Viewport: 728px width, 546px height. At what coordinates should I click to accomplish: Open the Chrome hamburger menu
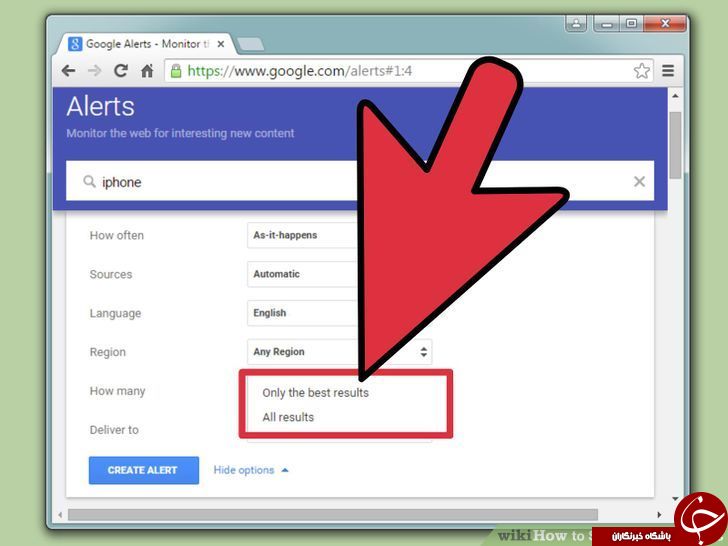(x=668, y=71)
